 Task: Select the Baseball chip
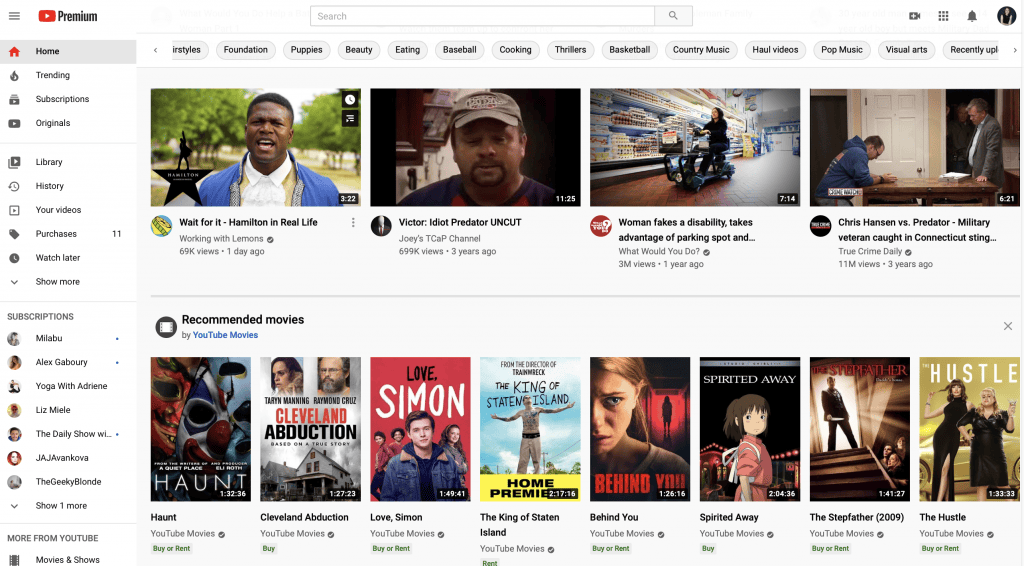click(460, 50)
